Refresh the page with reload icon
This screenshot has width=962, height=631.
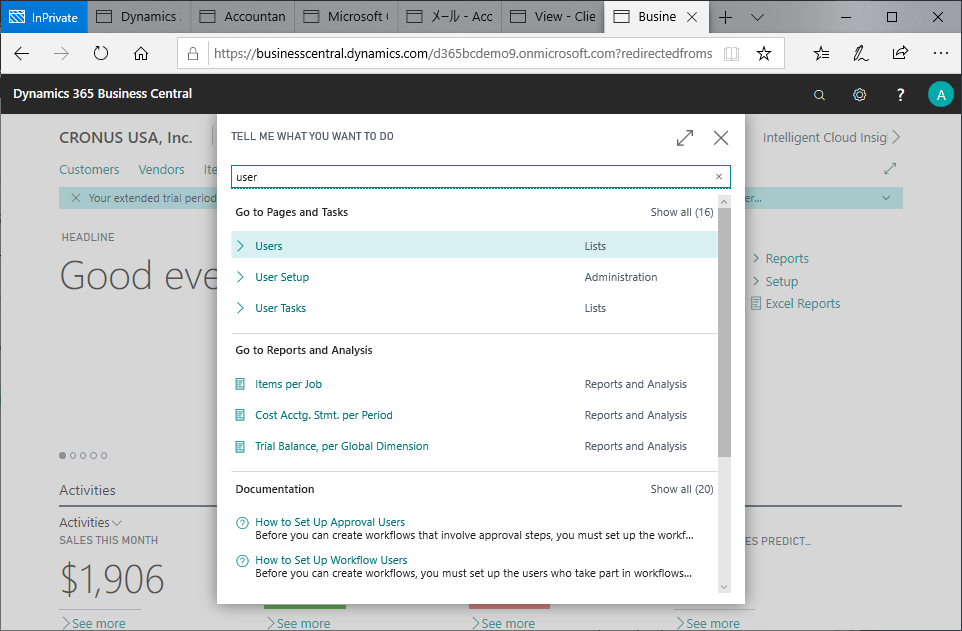[101, 54]
